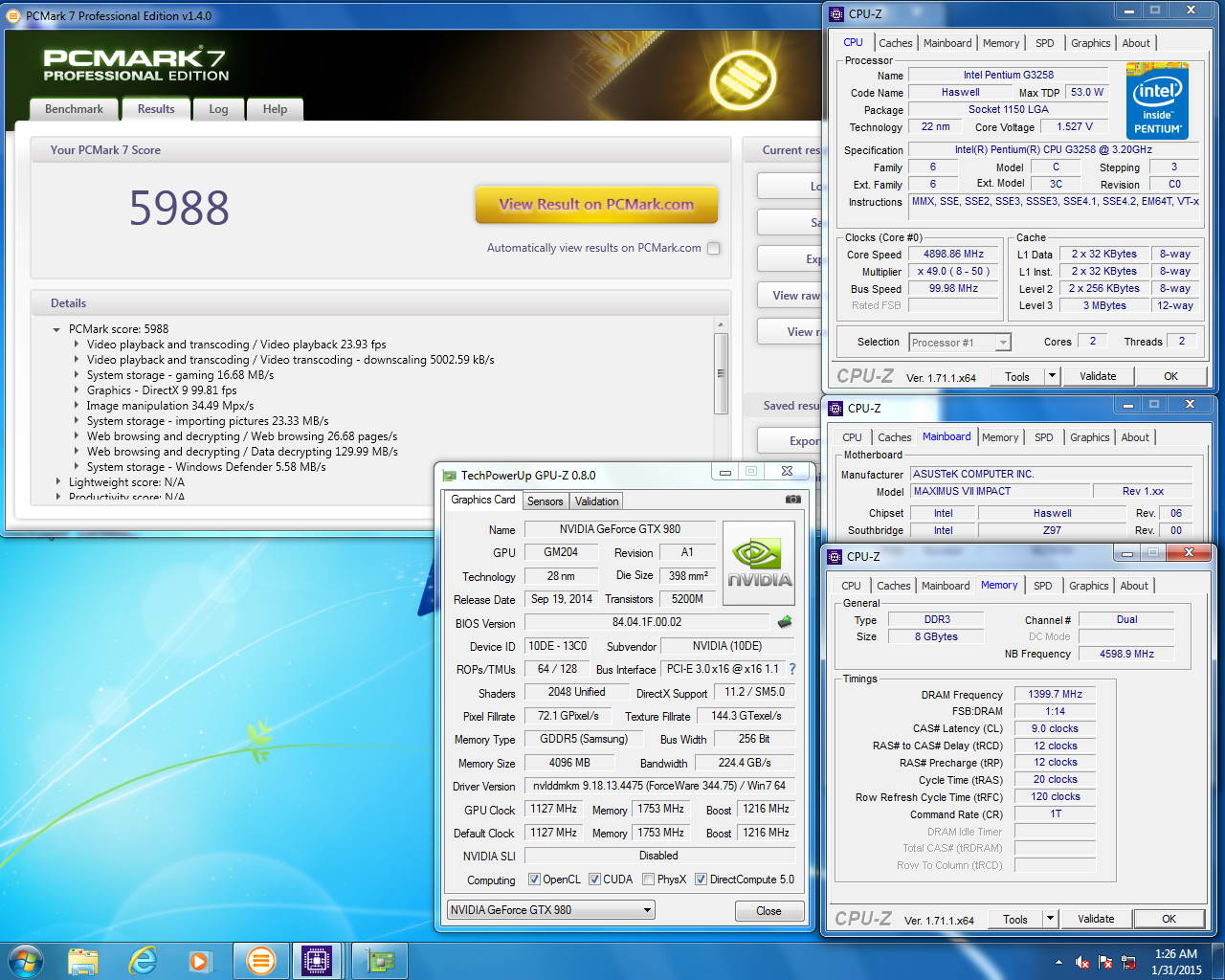Switch to Sensors tab in GPU-Z
The height and width of the screenshot is (980, 1225).
click(545, 501)
